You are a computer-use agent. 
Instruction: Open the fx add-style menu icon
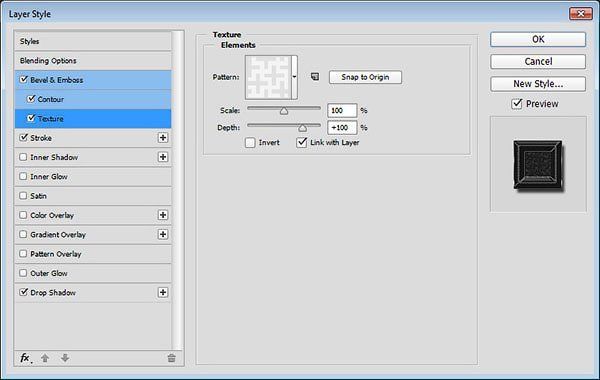point(25,358)
